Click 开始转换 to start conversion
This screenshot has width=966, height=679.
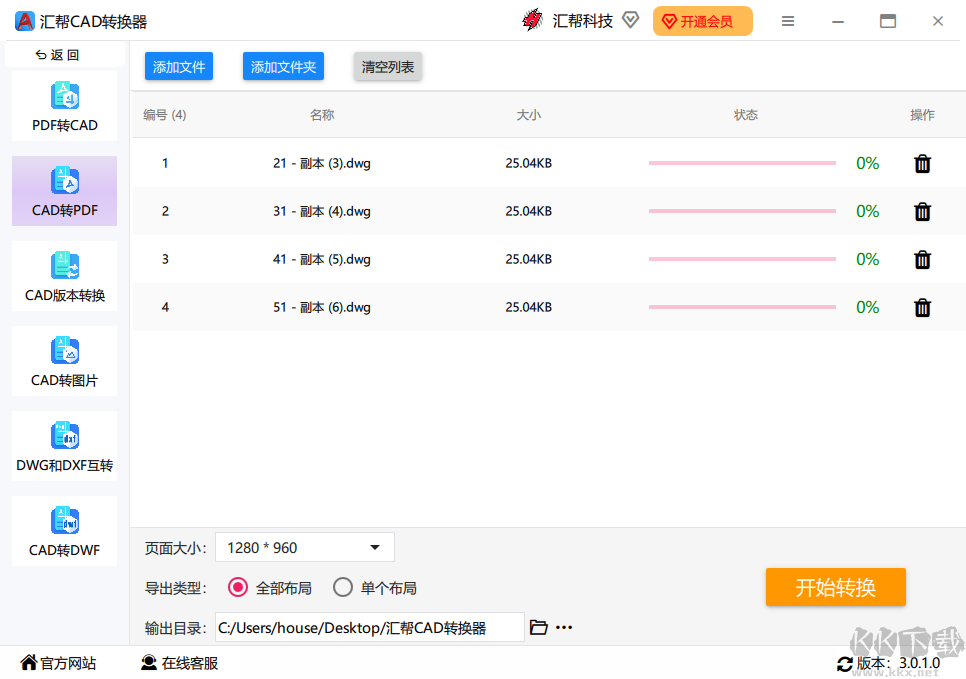[x=835, y=588]
